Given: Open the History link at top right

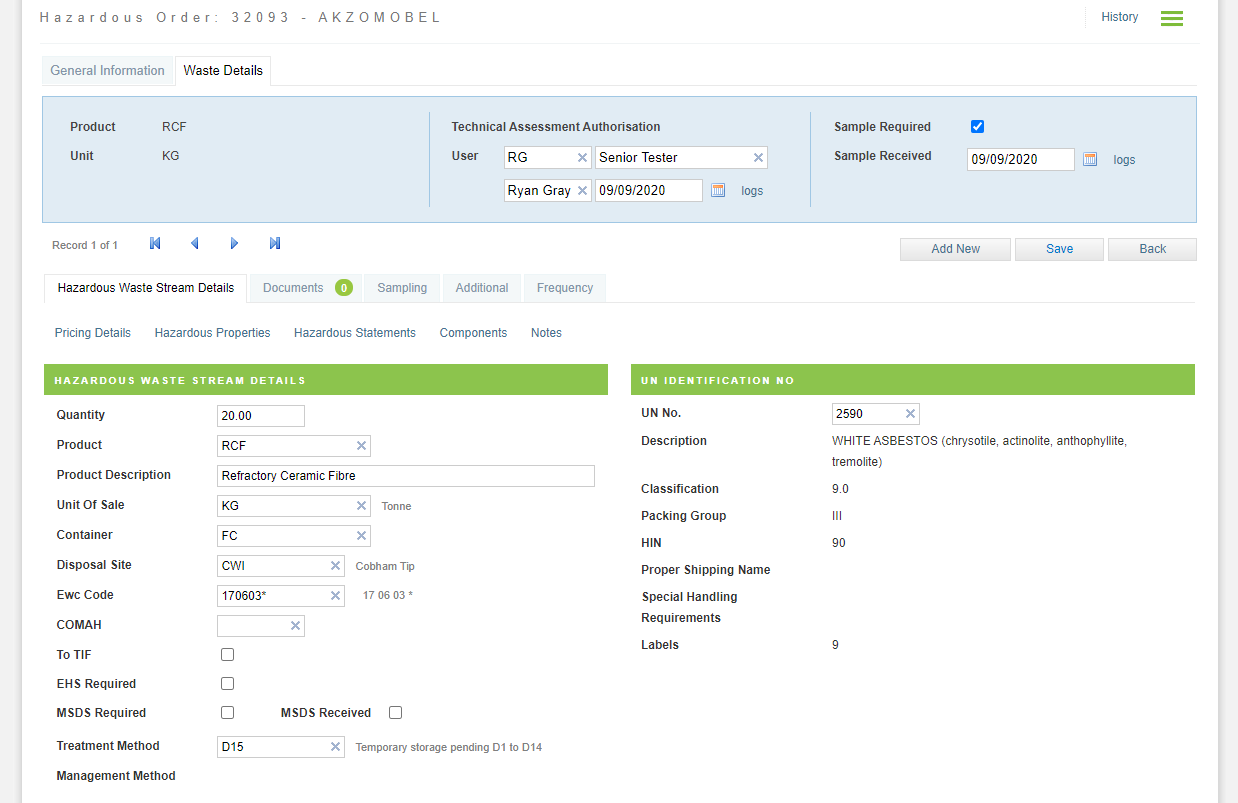Looking at the screenshot, I should pyautogui.click(x=1119, y=17).
